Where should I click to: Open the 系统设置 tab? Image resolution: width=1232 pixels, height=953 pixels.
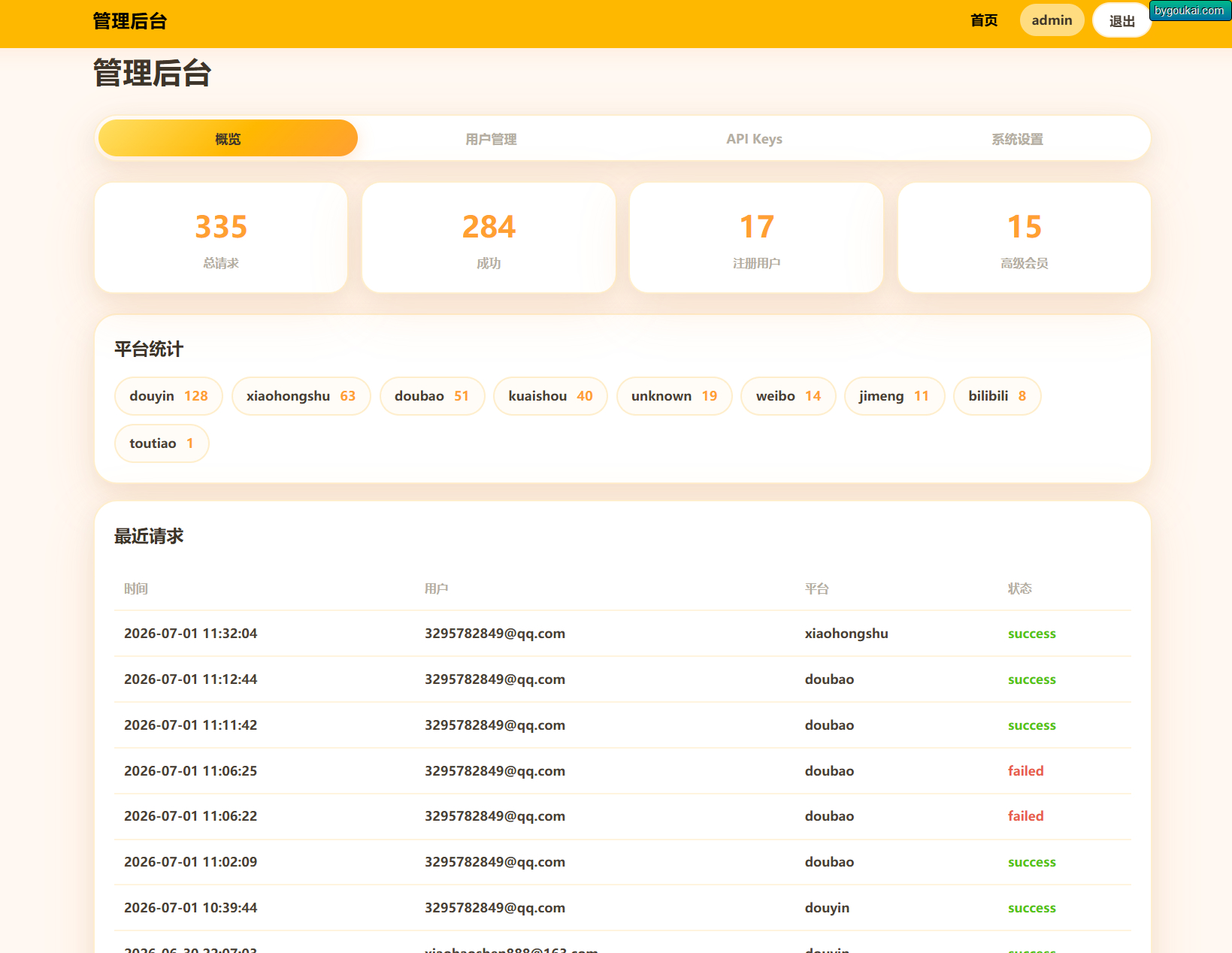[x=1017, y=138]
